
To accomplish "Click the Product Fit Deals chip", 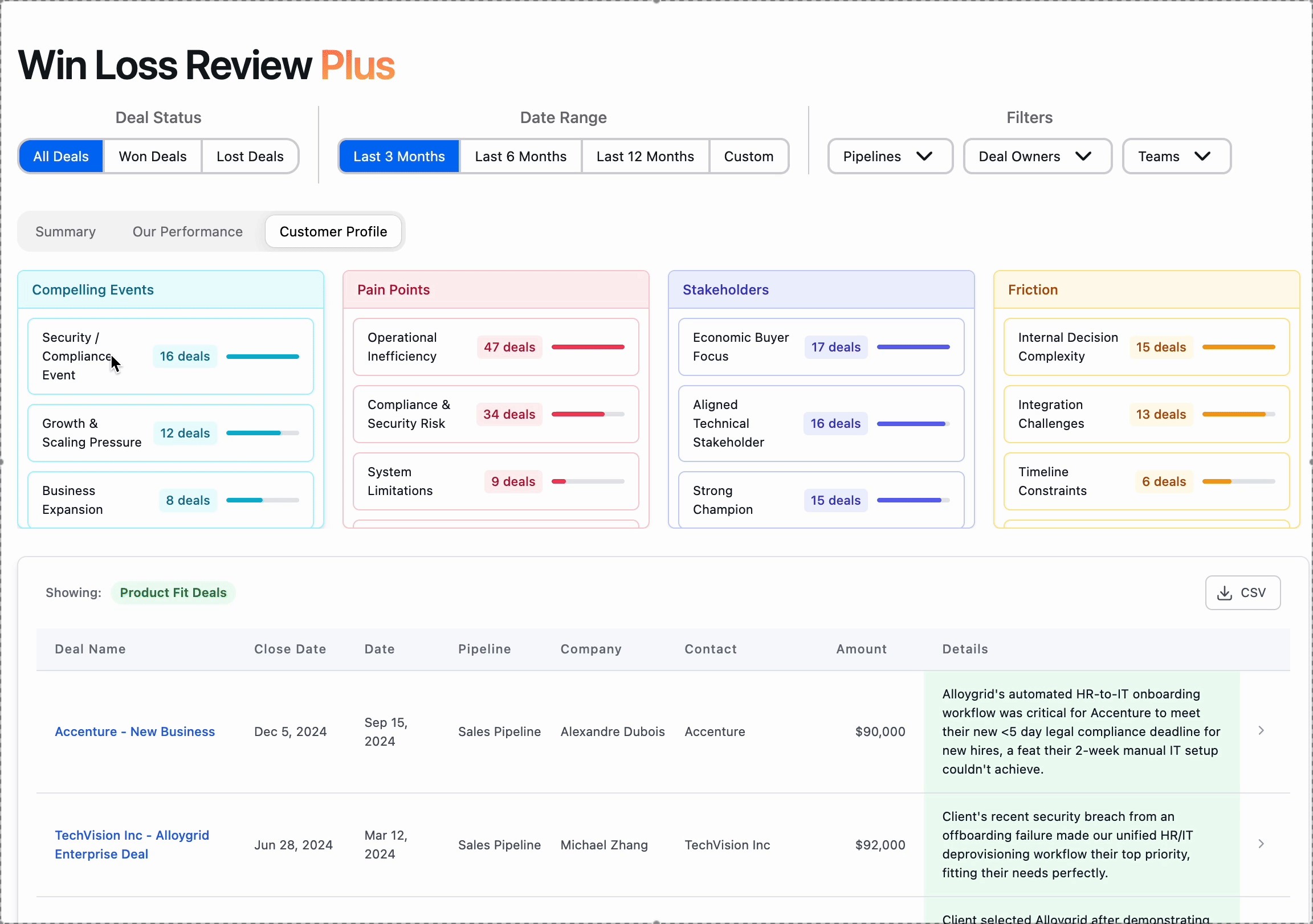I will (173, 592).
